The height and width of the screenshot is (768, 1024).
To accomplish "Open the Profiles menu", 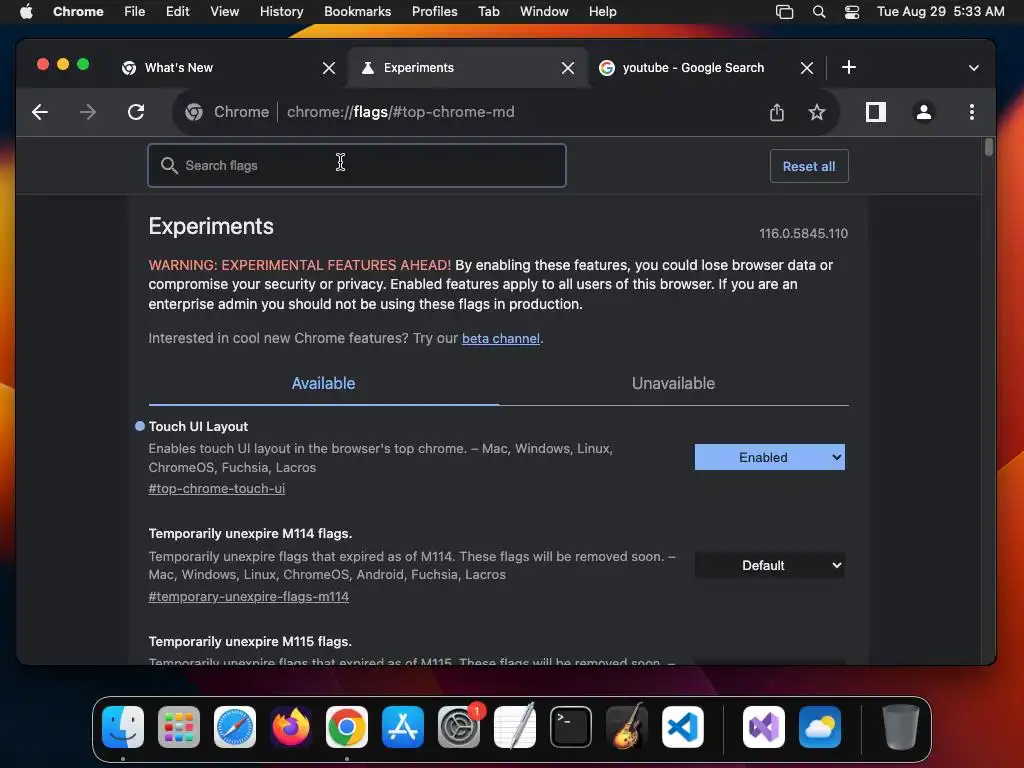I will (x=434, y=12).
